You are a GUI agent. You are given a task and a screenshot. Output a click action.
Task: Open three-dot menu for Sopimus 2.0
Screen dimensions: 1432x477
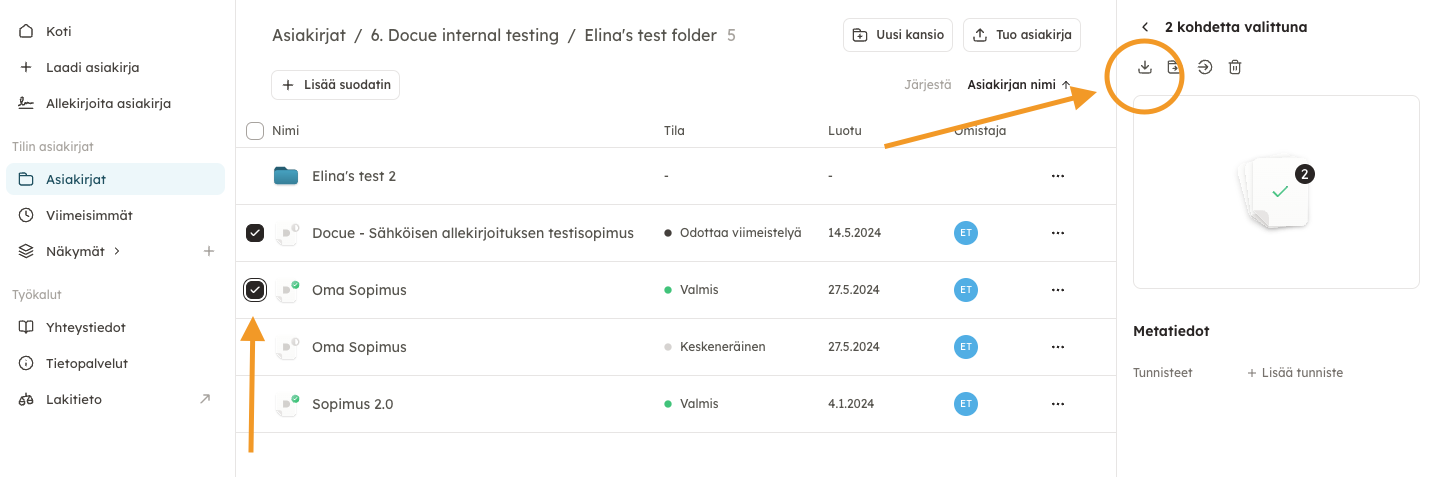[x=1057, y=404]
